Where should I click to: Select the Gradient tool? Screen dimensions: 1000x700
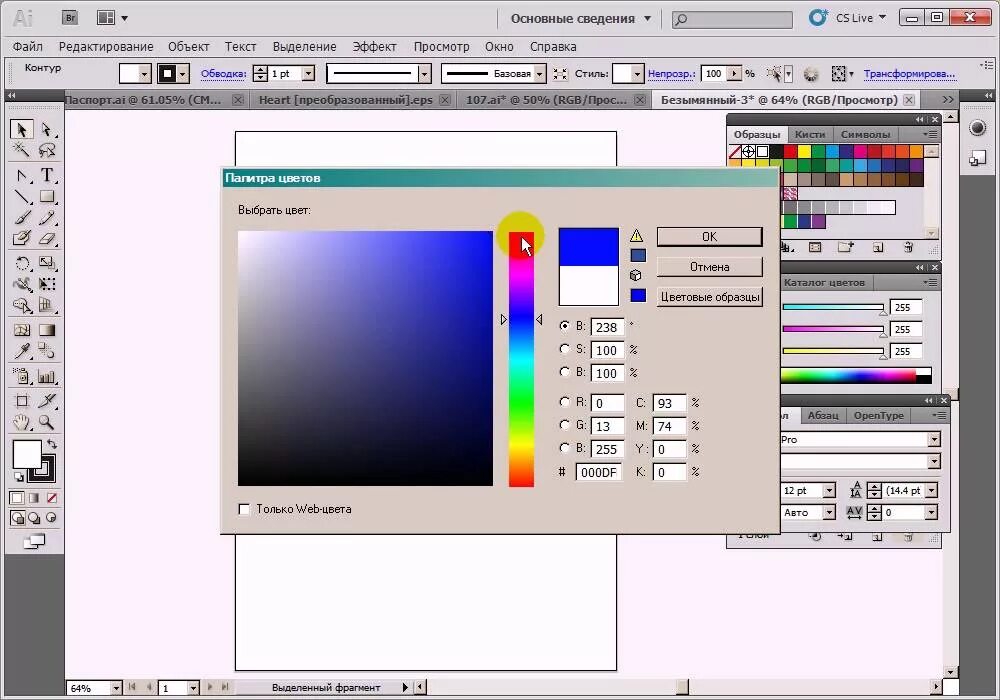pos(47,330)
